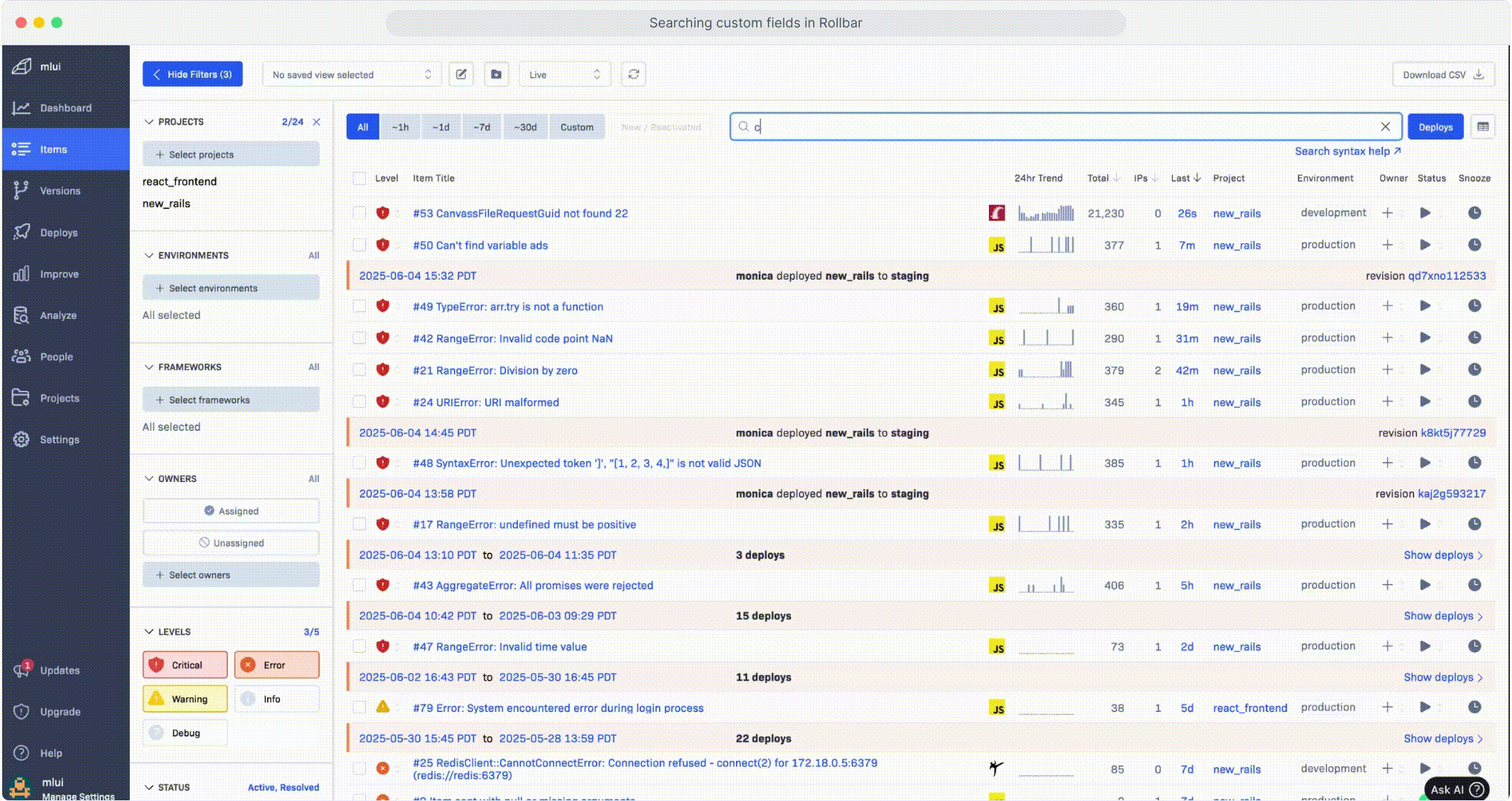Toggle the select-all items checkbox
The height and width of the screenshot is (801, 1512).
(x=359, y=178)
